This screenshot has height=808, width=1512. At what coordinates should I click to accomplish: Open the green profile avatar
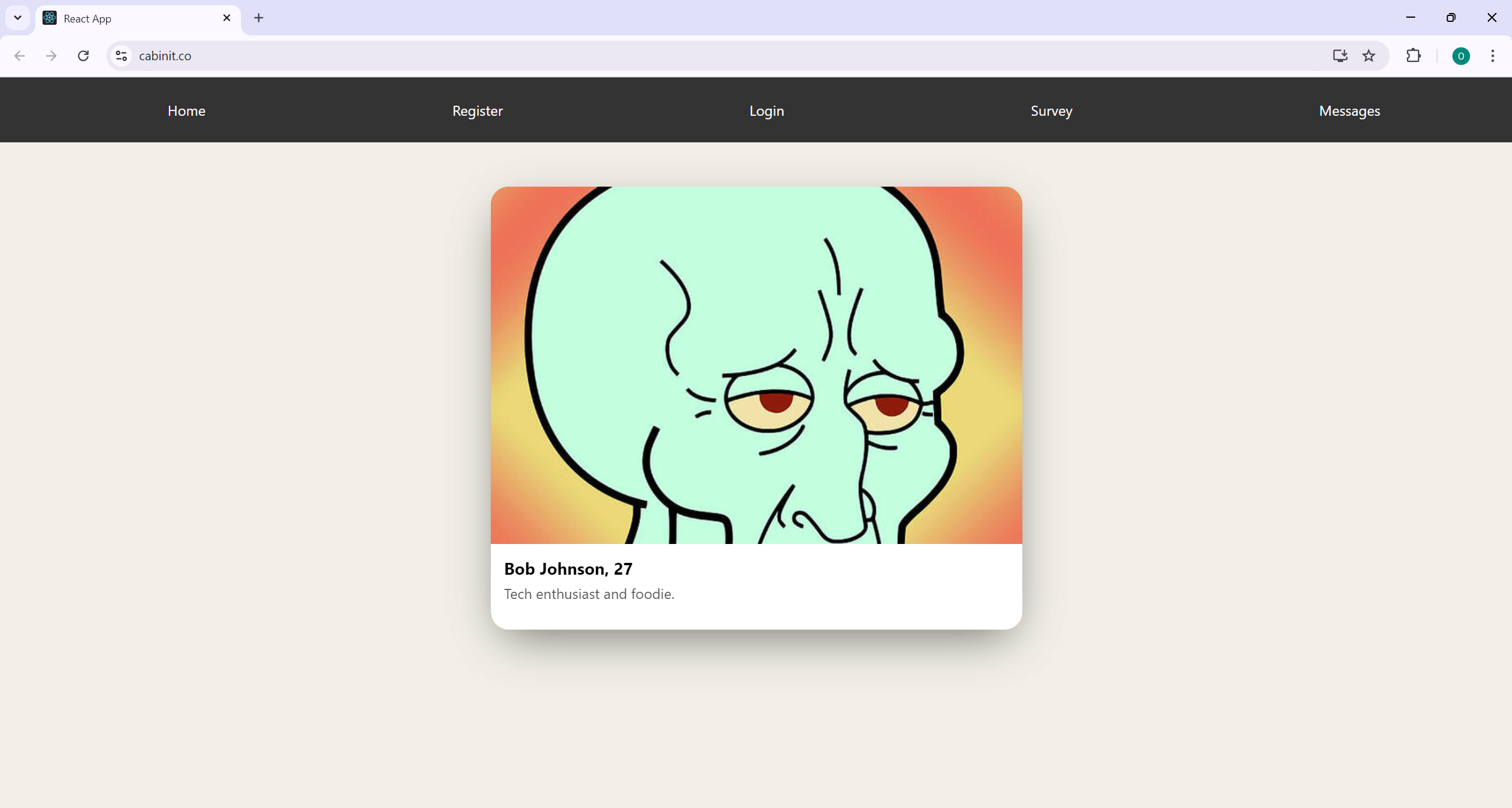pyautogui.click(x=1461, y=56)
